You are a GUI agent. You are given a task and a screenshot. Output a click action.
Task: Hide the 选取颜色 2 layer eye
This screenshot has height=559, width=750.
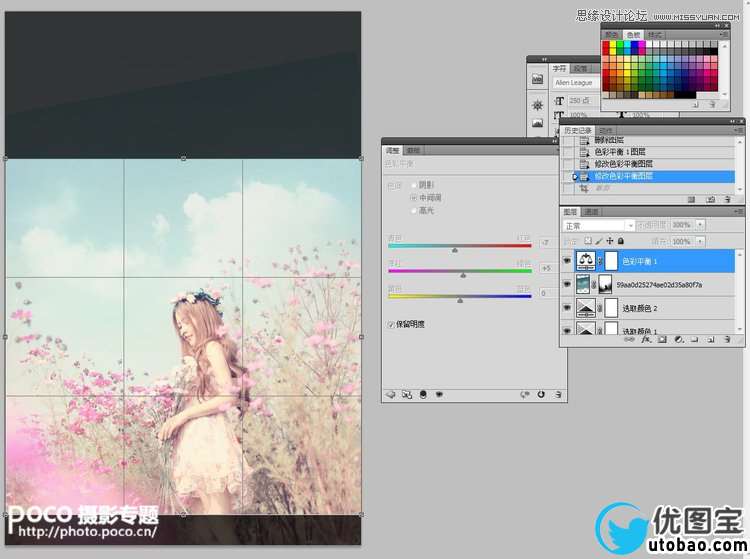[x=567, y=307]
